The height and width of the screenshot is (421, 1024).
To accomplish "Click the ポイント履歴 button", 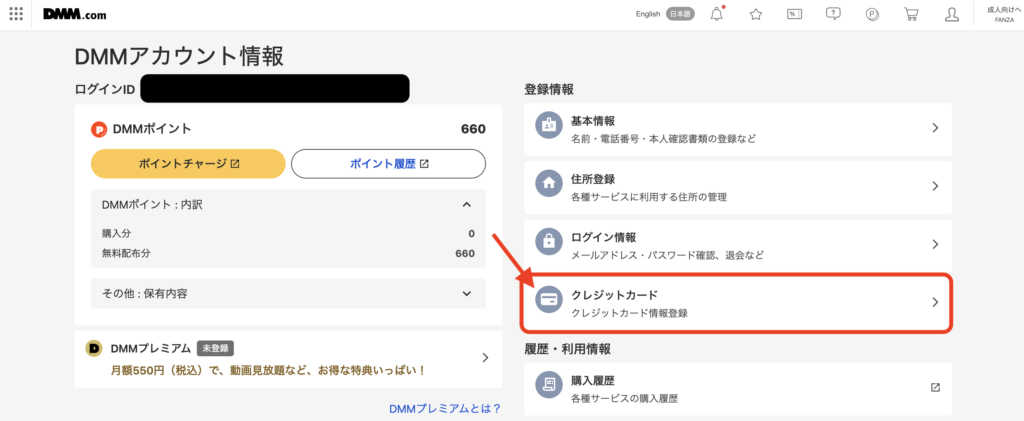I will coord(388,163).
